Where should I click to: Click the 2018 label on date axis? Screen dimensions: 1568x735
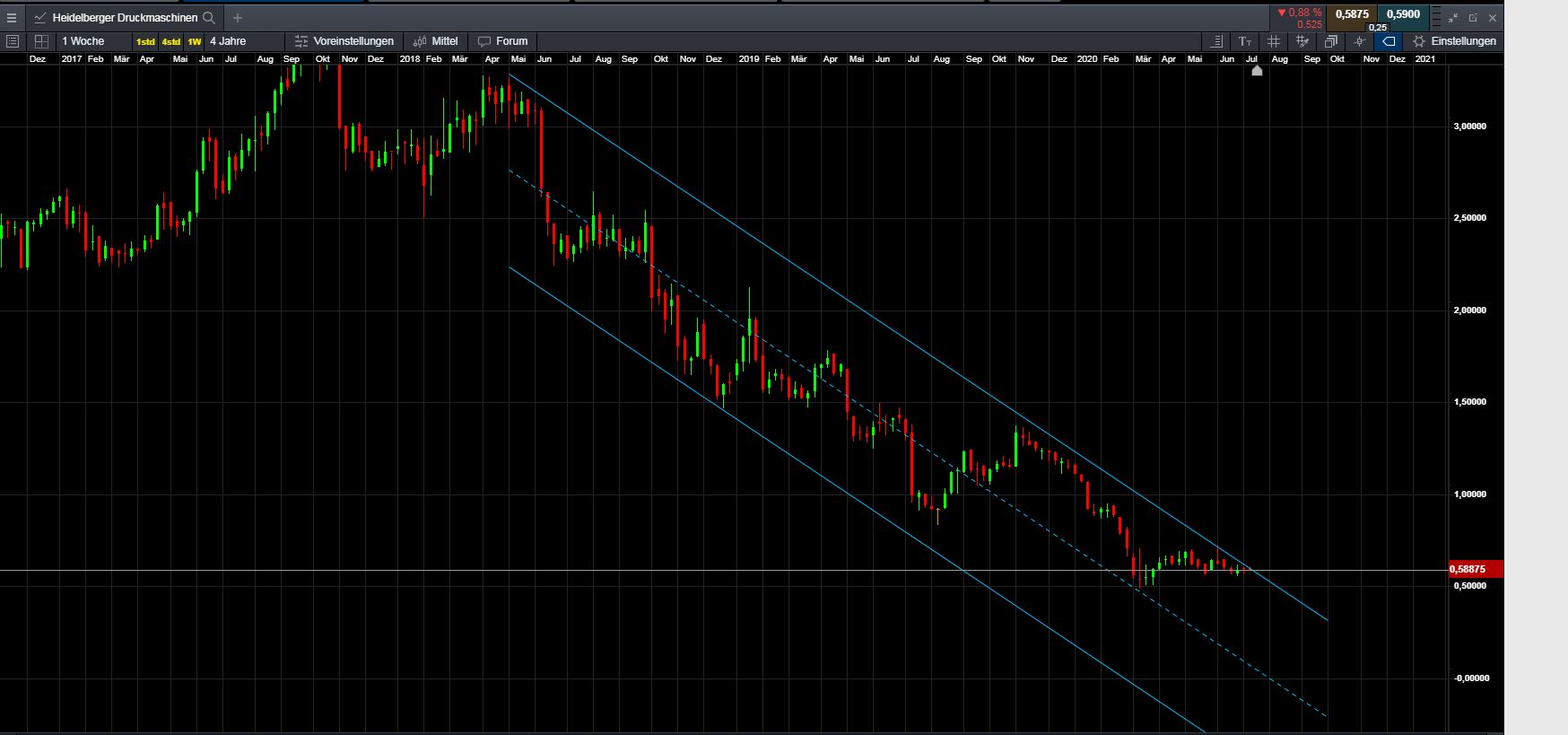(x=410, y=58)
